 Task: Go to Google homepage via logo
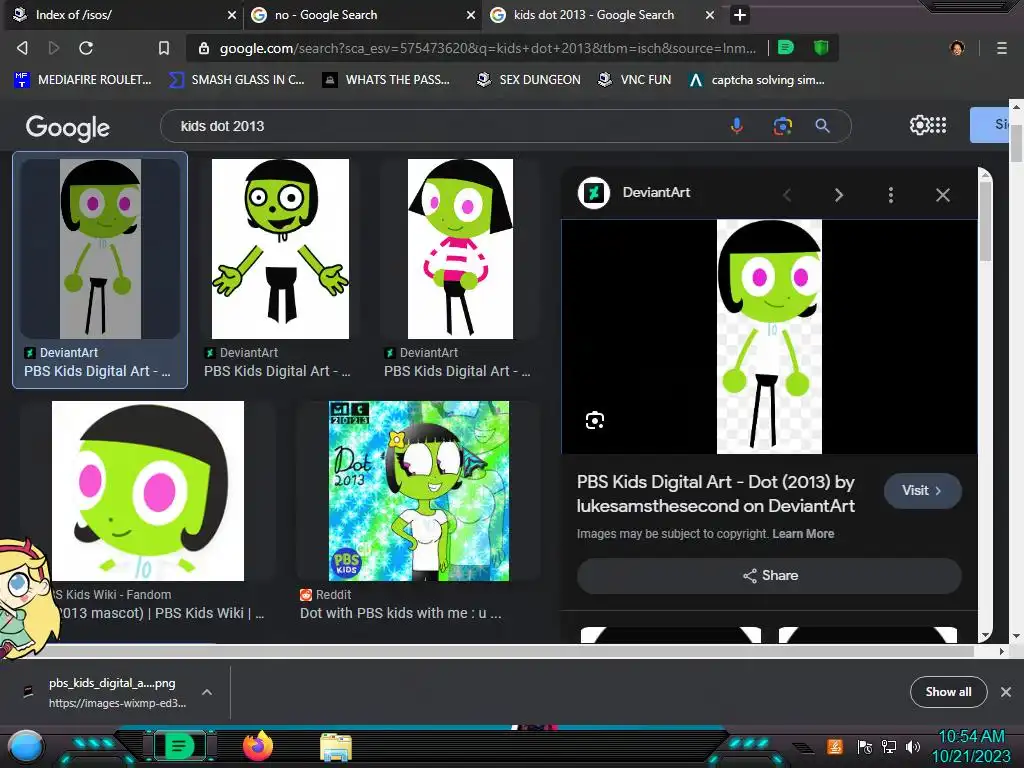tap(67, 127)
